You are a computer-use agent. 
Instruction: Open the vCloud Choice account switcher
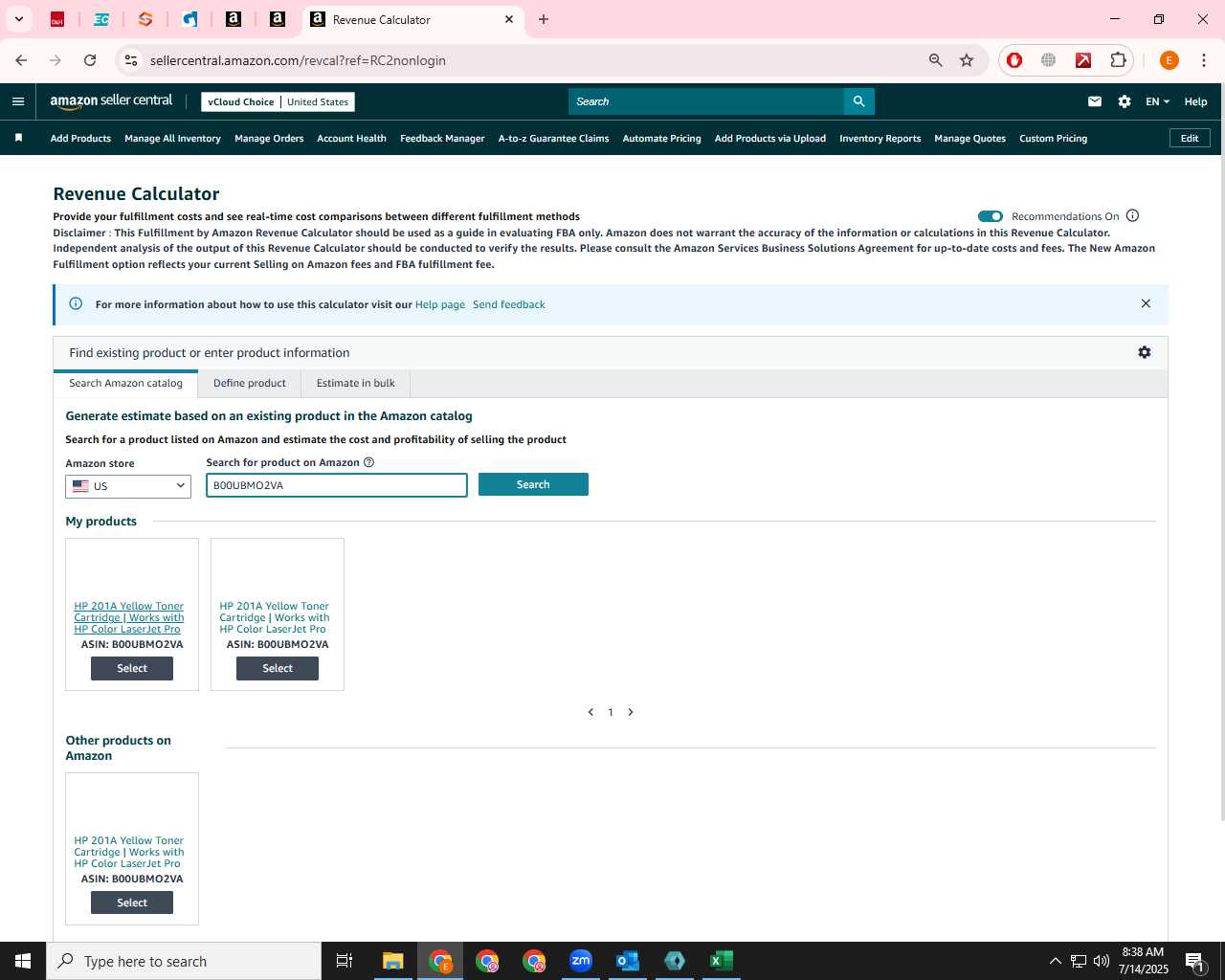tap(278, 101)
